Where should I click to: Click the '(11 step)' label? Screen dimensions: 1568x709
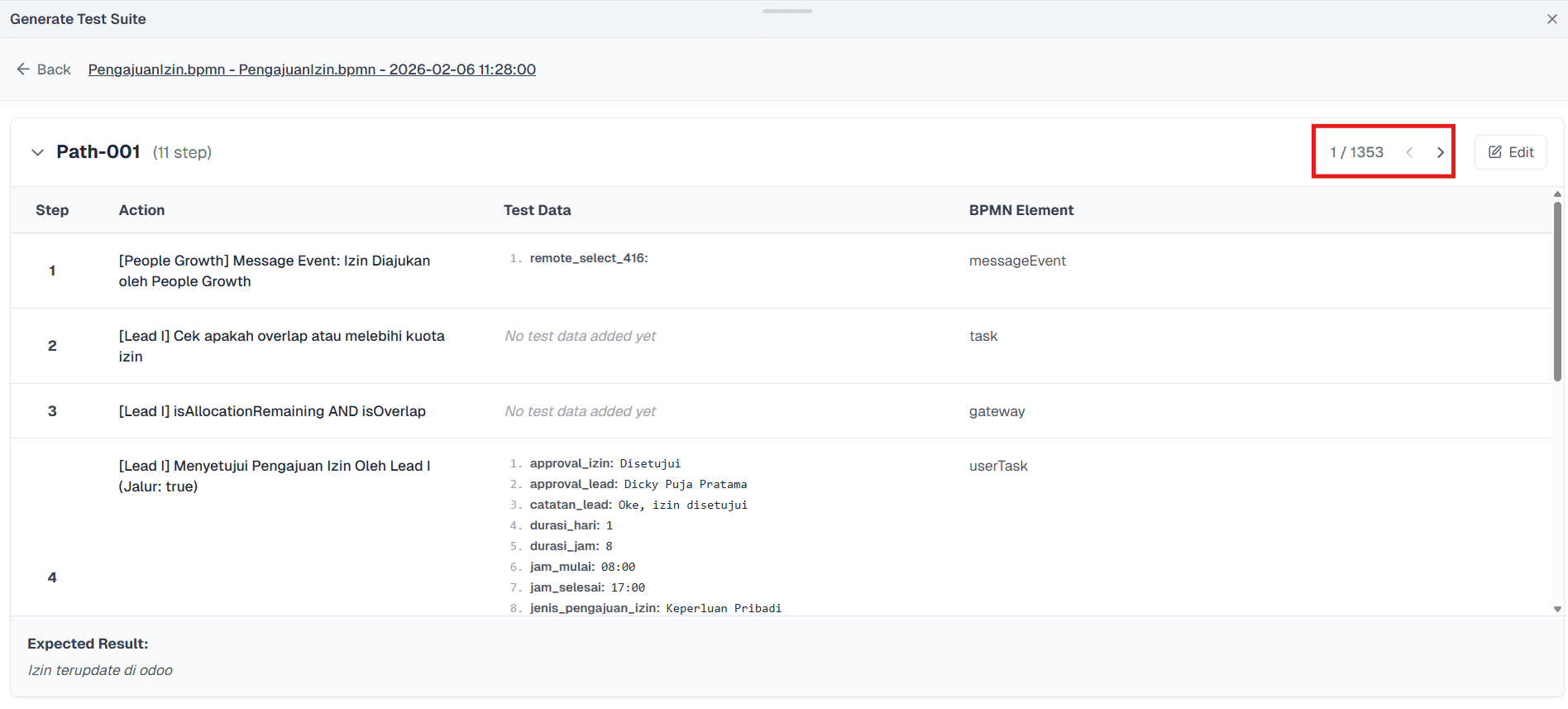(182, 152)
